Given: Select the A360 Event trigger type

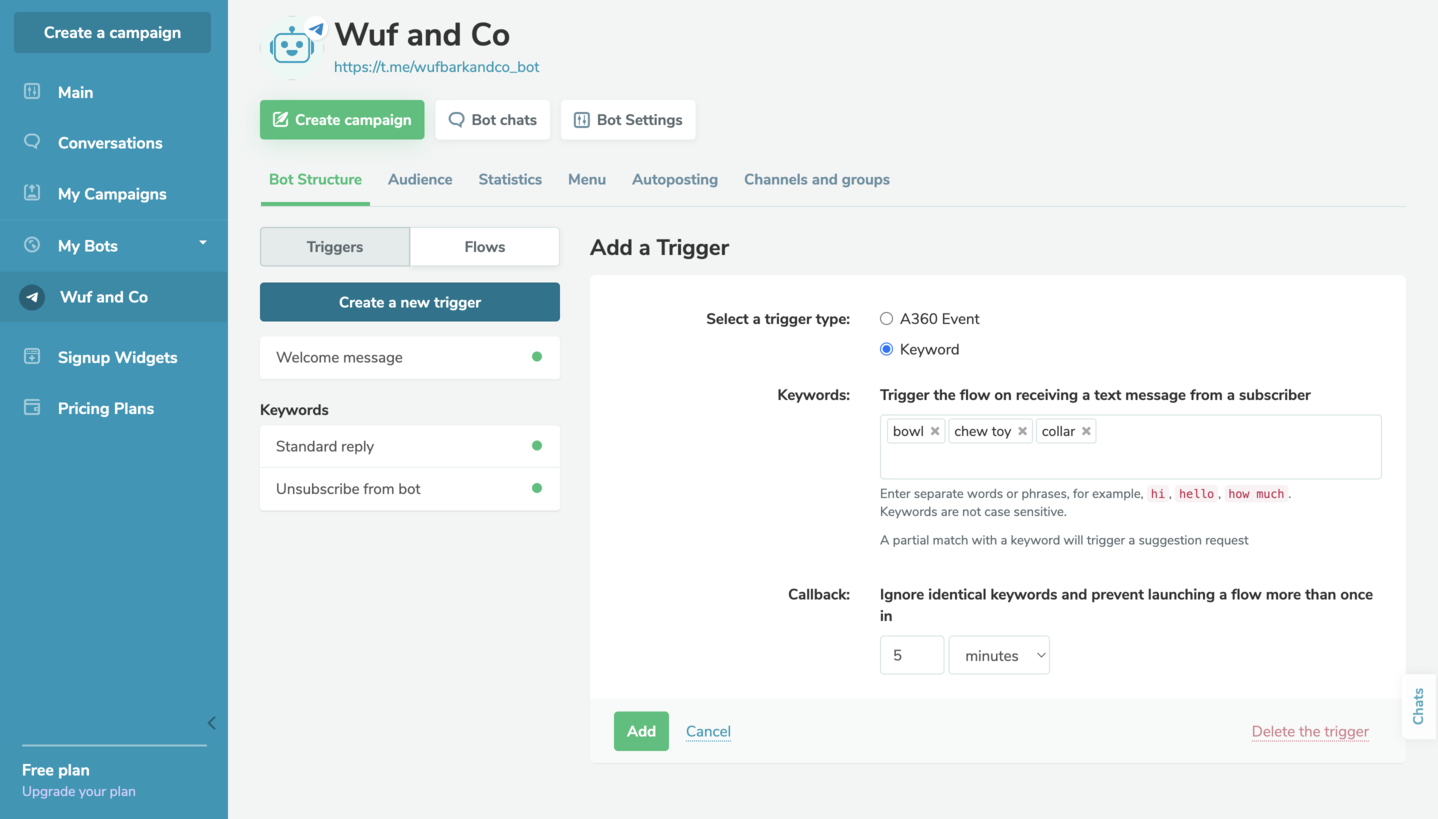Looking at the screenshot, I should (886, 319).
